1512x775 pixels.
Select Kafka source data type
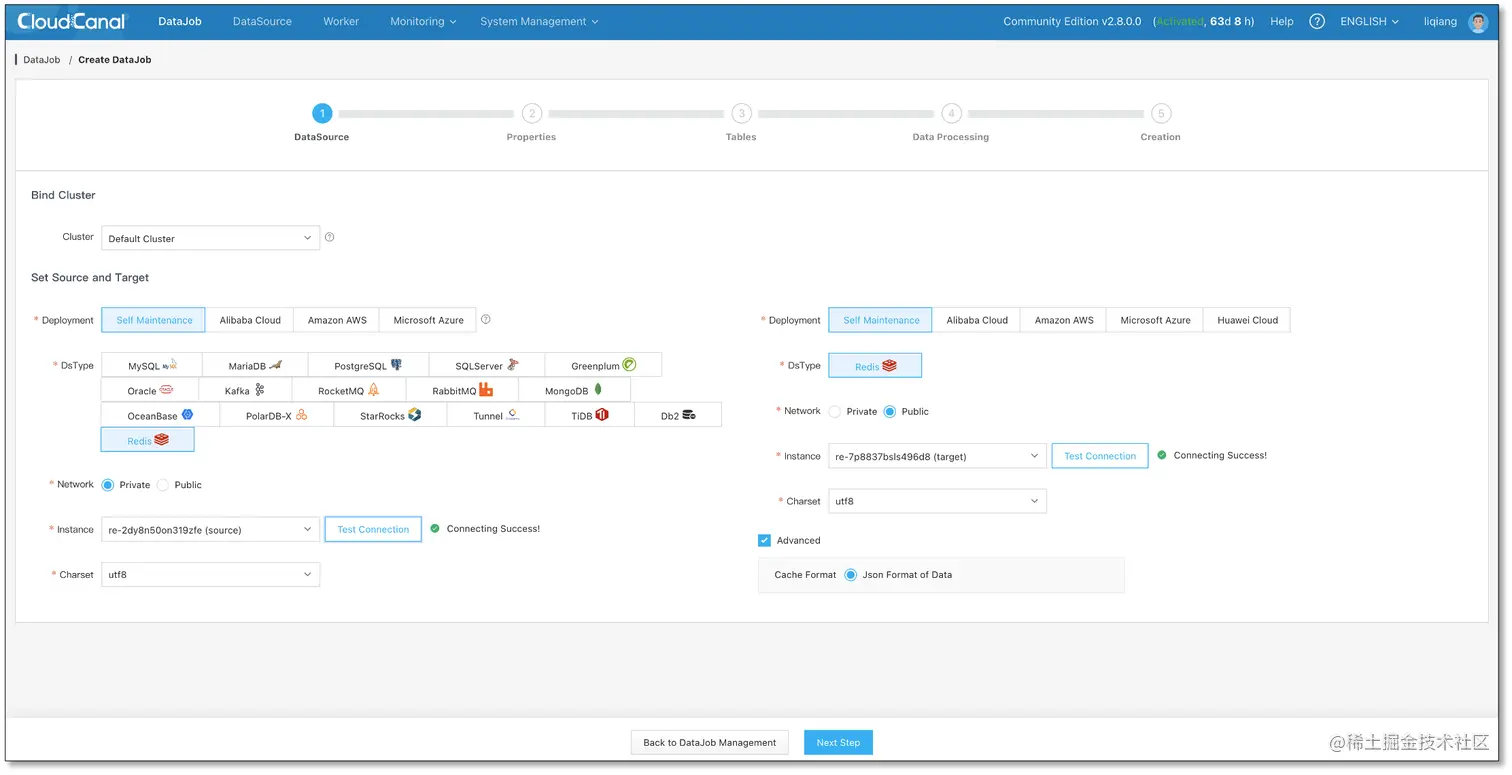[x=245, y=391]
